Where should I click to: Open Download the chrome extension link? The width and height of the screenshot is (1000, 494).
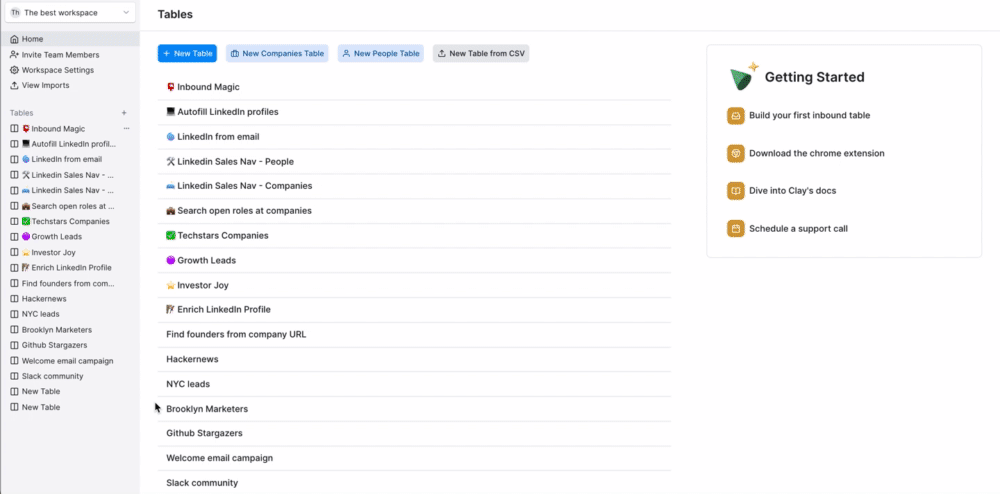click(x=816, y=153)
